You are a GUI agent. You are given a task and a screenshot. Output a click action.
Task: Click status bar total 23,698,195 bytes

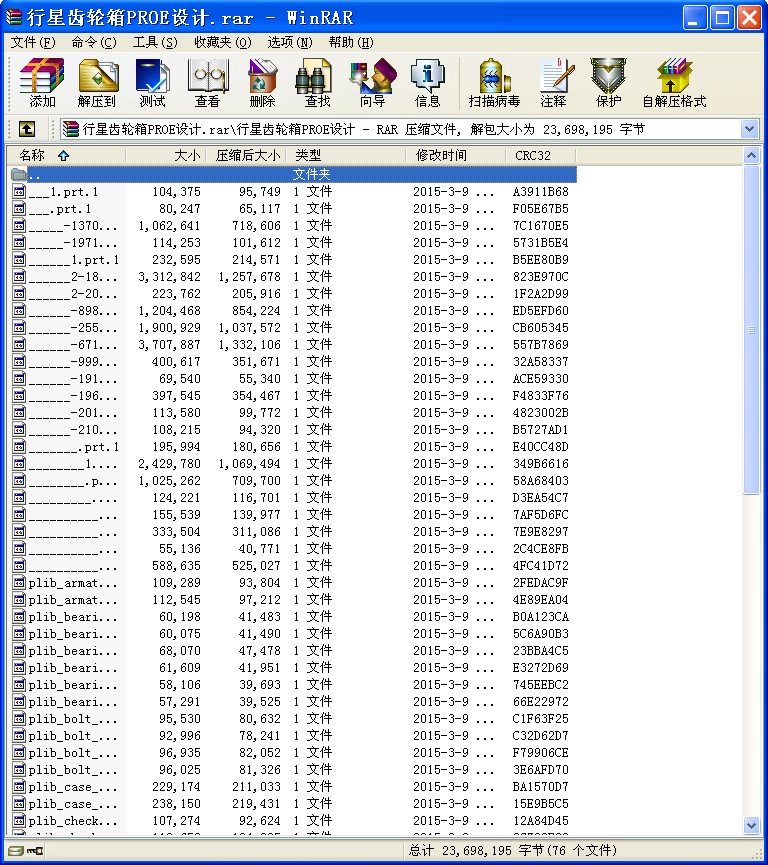(x=513, y=851)
